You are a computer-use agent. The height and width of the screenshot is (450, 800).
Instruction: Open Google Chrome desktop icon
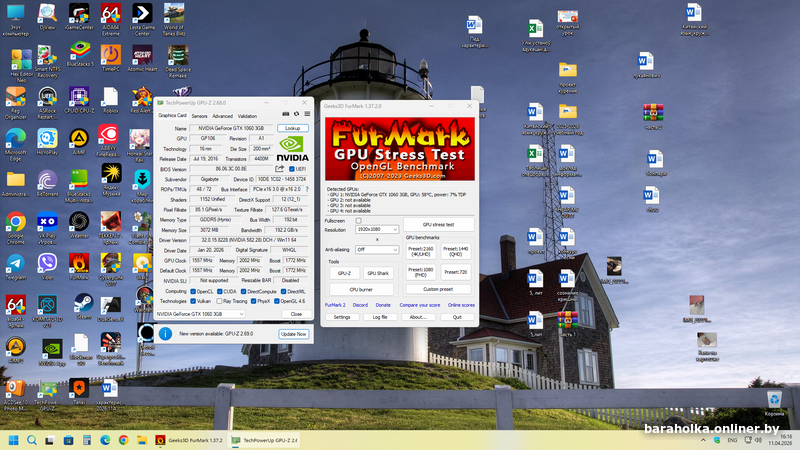[16, 229]
